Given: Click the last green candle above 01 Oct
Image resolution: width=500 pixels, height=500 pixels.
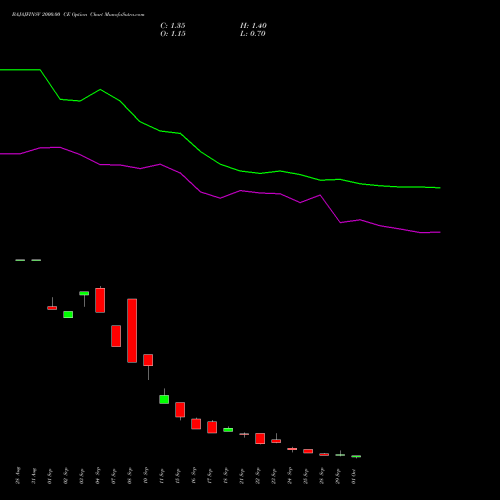Looking at the screenshot, I should [356, 456].
